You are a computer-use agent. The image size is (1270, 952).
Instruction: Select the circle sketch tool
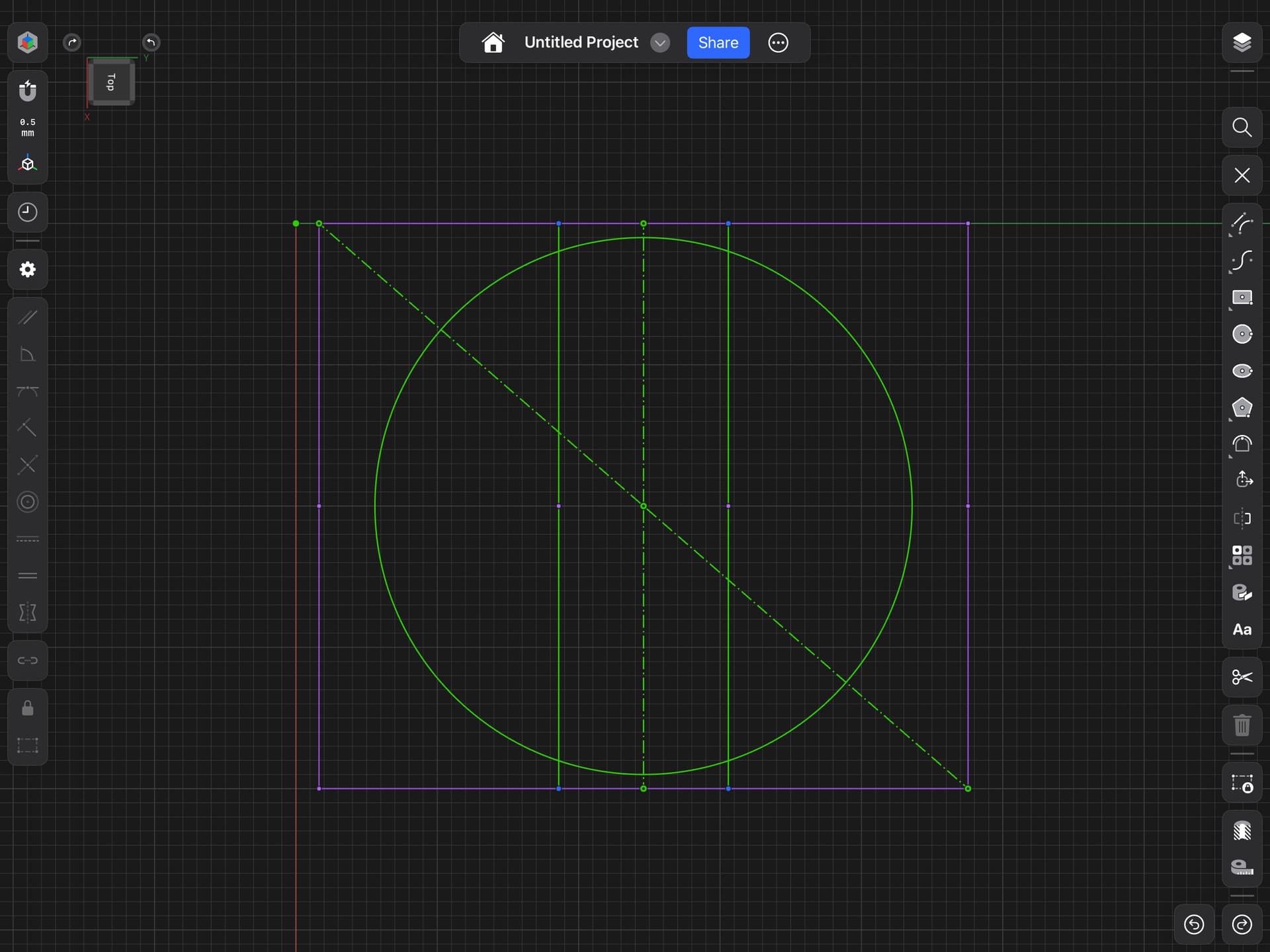(x=1242, y=335)
